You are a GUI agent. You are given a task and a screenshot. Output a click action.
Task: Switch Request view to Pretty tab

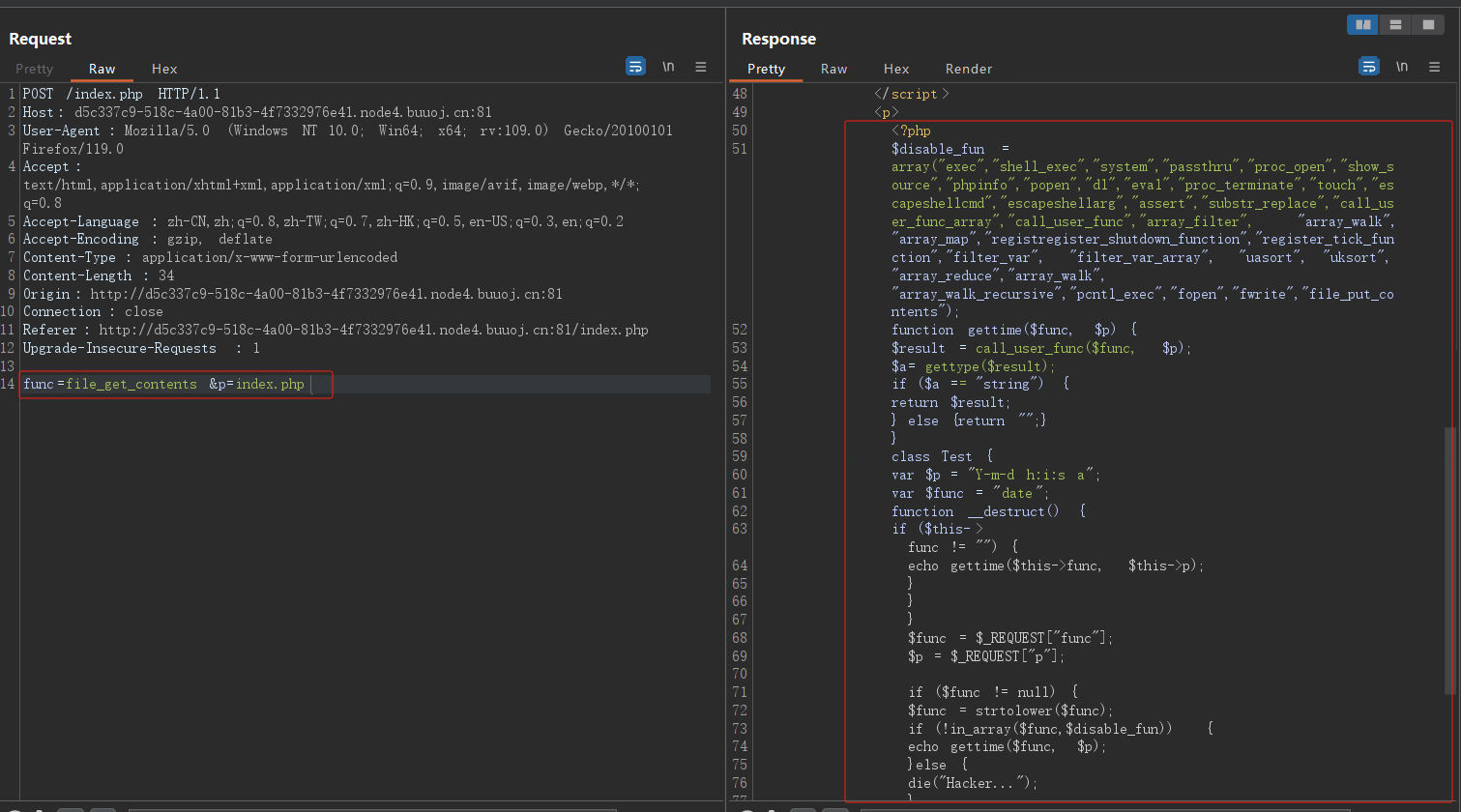[x=35, y=69]
